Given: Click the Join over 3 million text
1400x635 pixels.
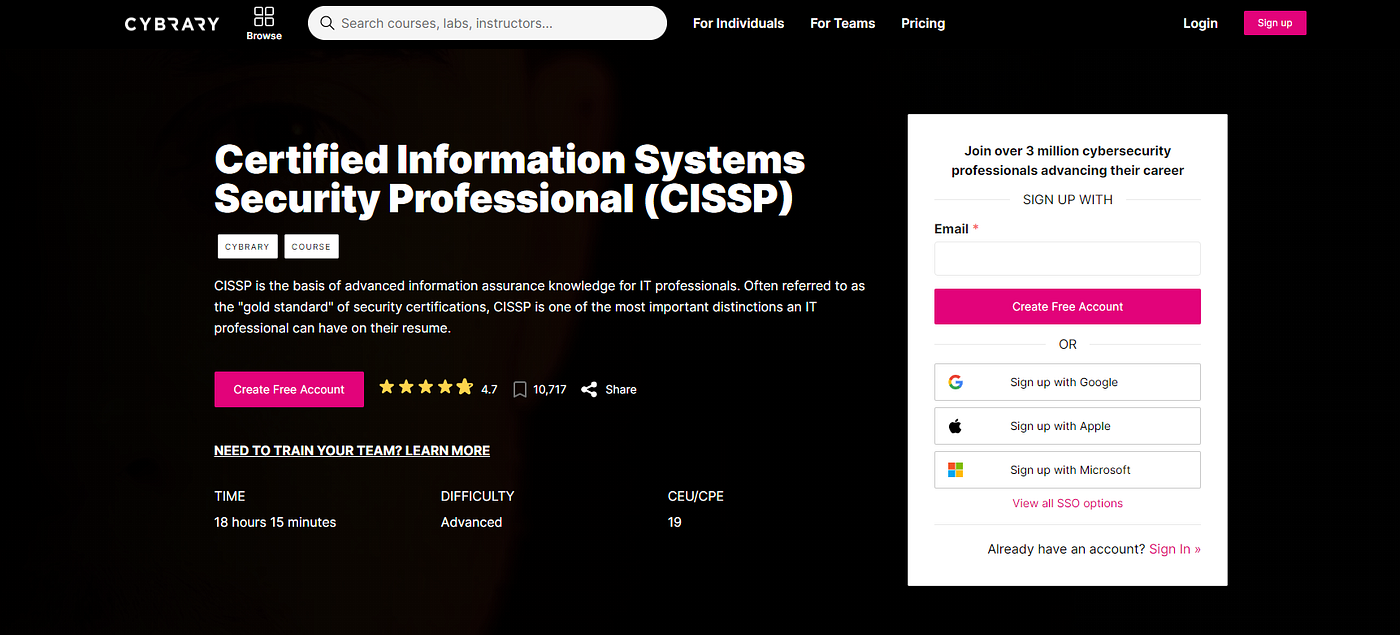Looking at the screenshot, I should tap(1067, 160).
